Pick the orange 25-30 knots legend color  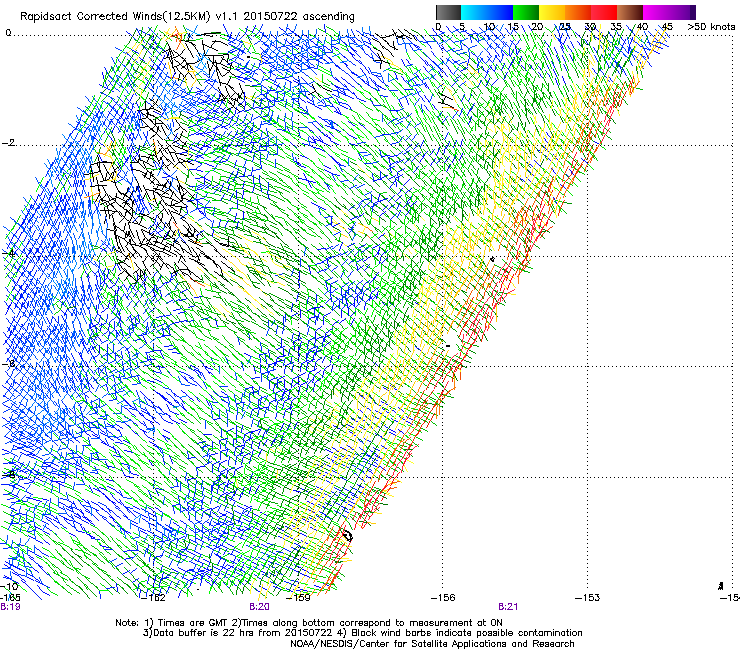tap(578, 12)
